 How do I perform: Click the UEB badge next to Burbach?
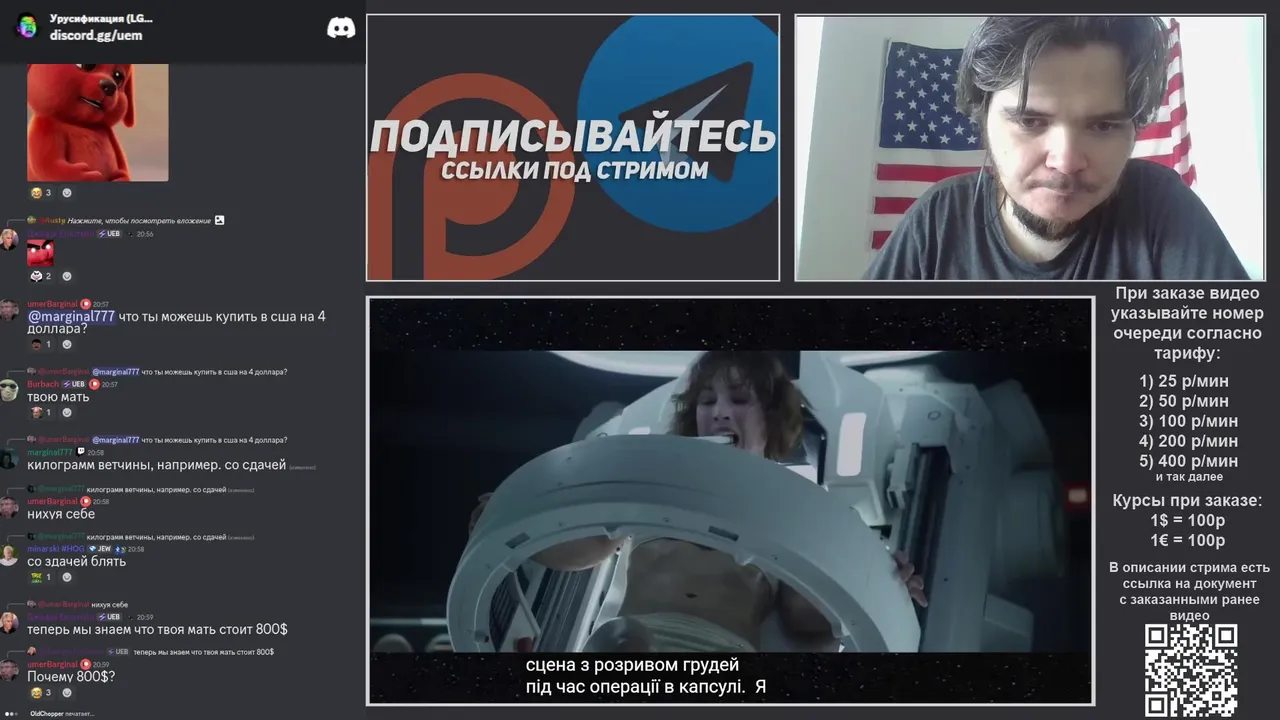coord(74,384)
